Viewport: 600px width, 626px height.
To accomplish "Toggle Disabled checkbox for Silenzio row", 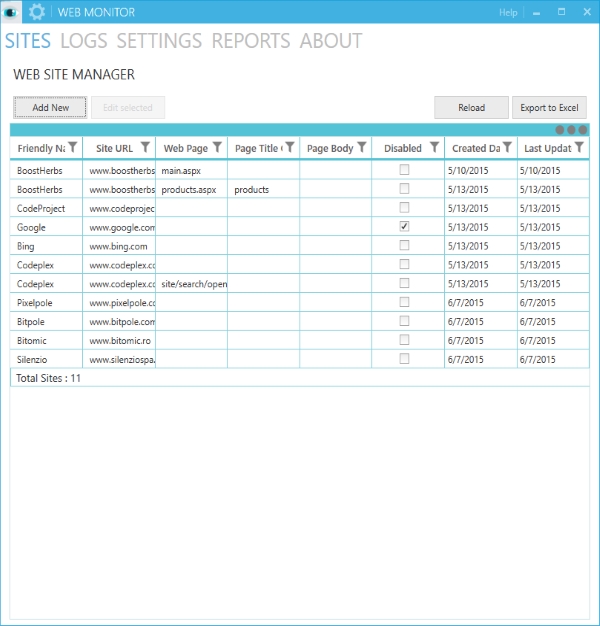I will pyautogui.click(x=404, y=359).
